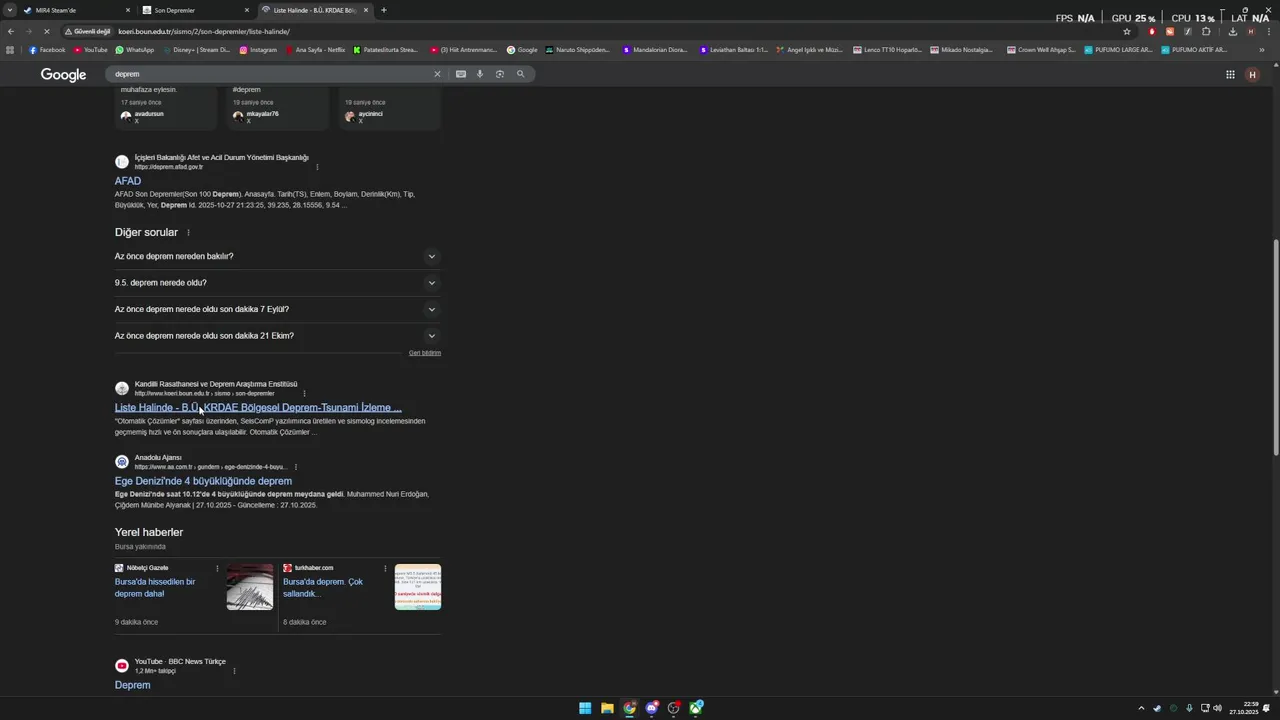Switch to the Son Depremler tab
Viewport: 1280px width, 720px height.
(x=197, y=10)
